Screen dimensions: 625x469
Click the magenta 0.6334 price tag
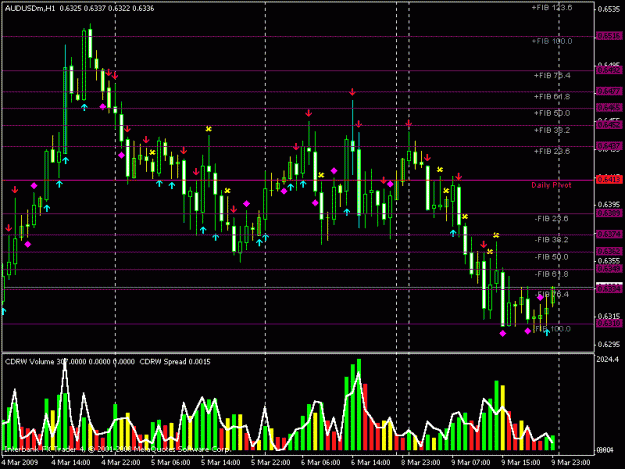tap(609, 288)
